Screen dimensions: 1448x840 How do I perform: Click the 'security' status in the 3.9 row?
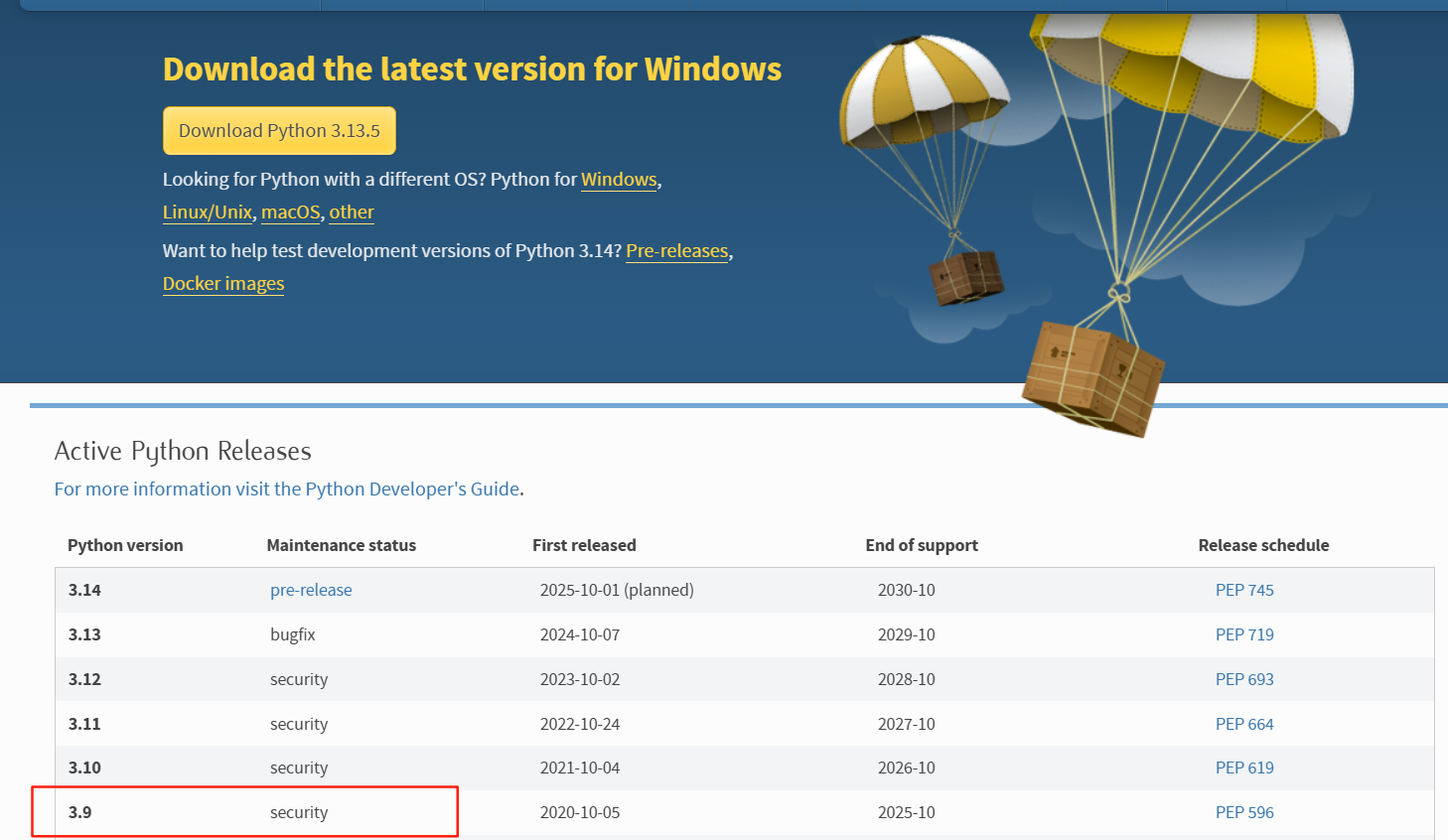tap(299, 812)
